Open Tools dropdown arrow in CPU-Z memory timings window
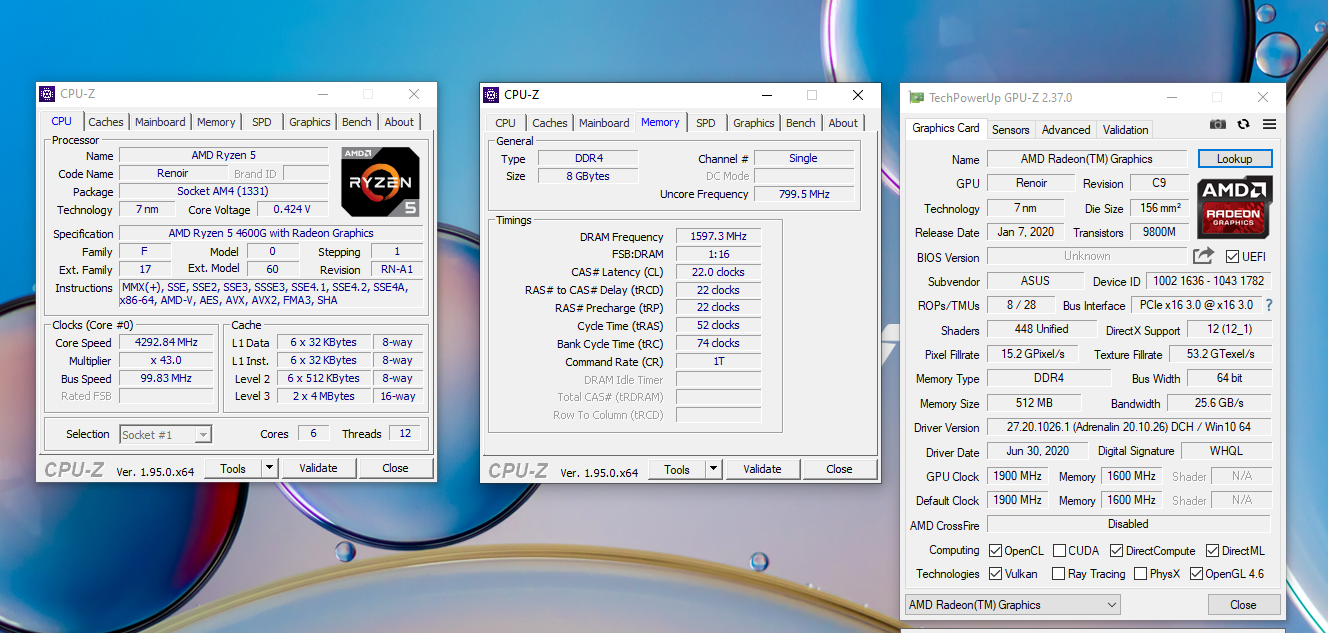The height and width of the screenshot is (633, 1328). 713,469
